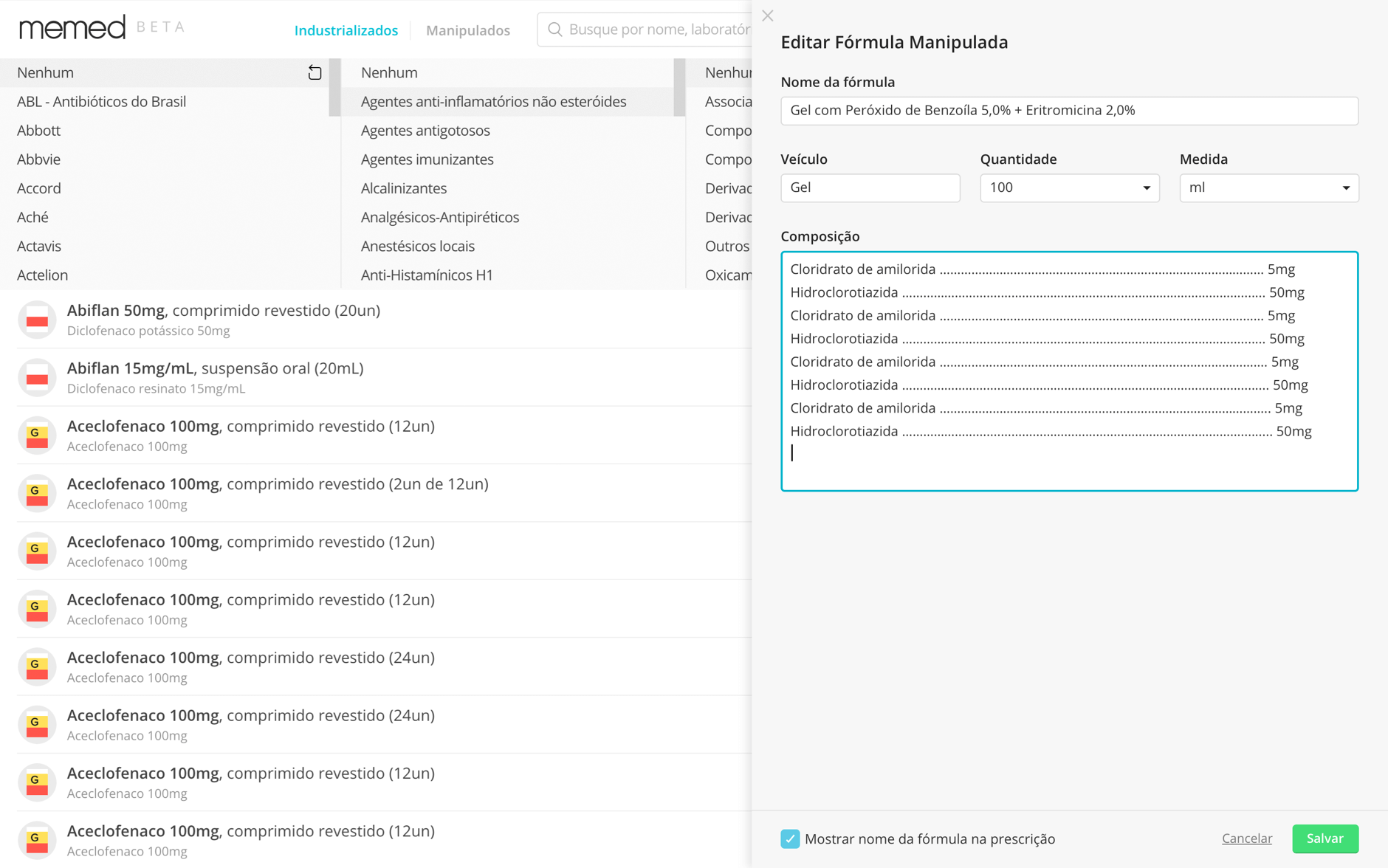
Task: Click the memed logo
Action: [x=72, y=28]
